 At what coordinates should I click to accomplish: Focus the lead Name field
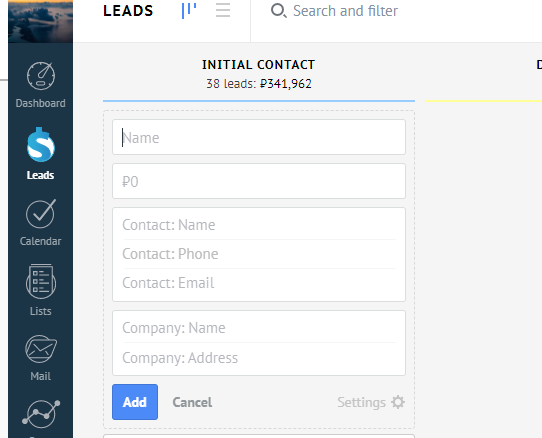click(259, 137)
